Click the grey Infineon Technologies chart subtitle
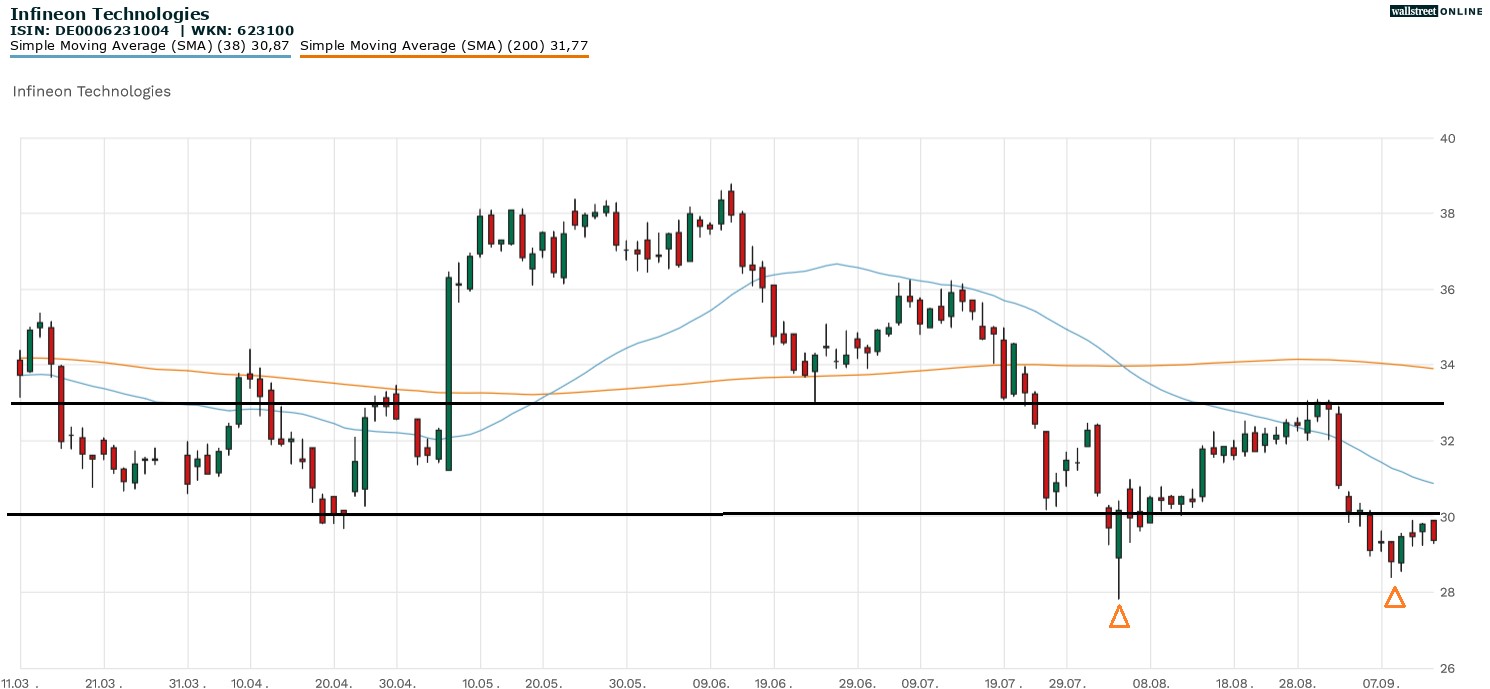The width and height of the screenshot is (1490, 689). point(92,91)
